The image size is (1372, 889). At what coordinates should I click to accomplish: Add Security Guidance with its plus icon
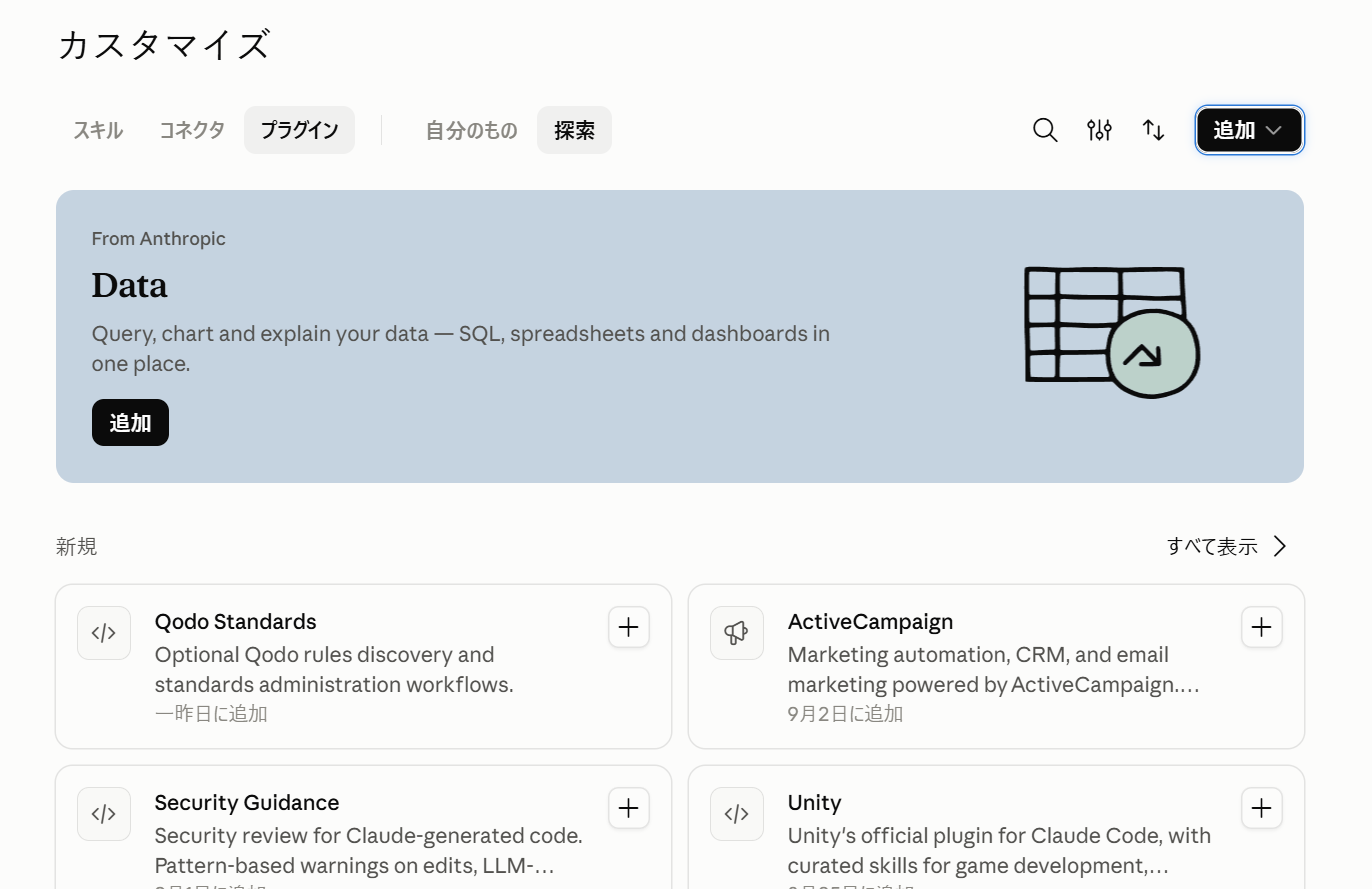[x=629, y=808]
